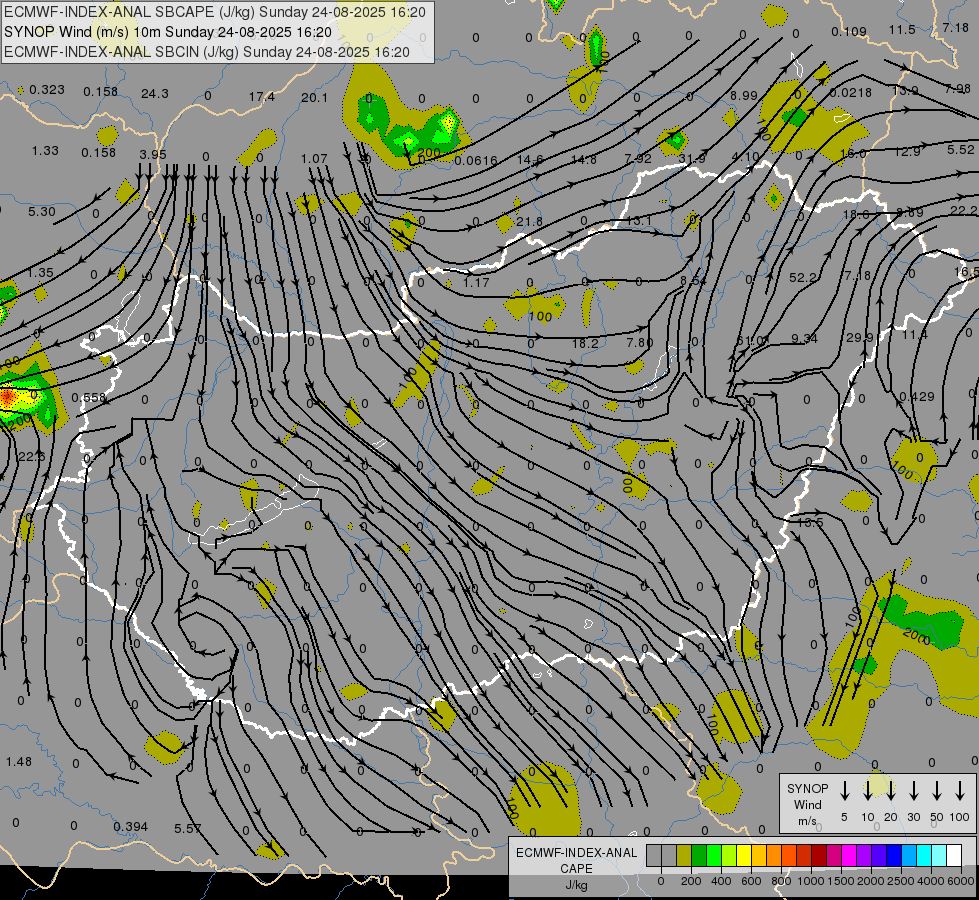Click the 0.323 value on the map
979x900 pixels.
[x=47, y=89]
